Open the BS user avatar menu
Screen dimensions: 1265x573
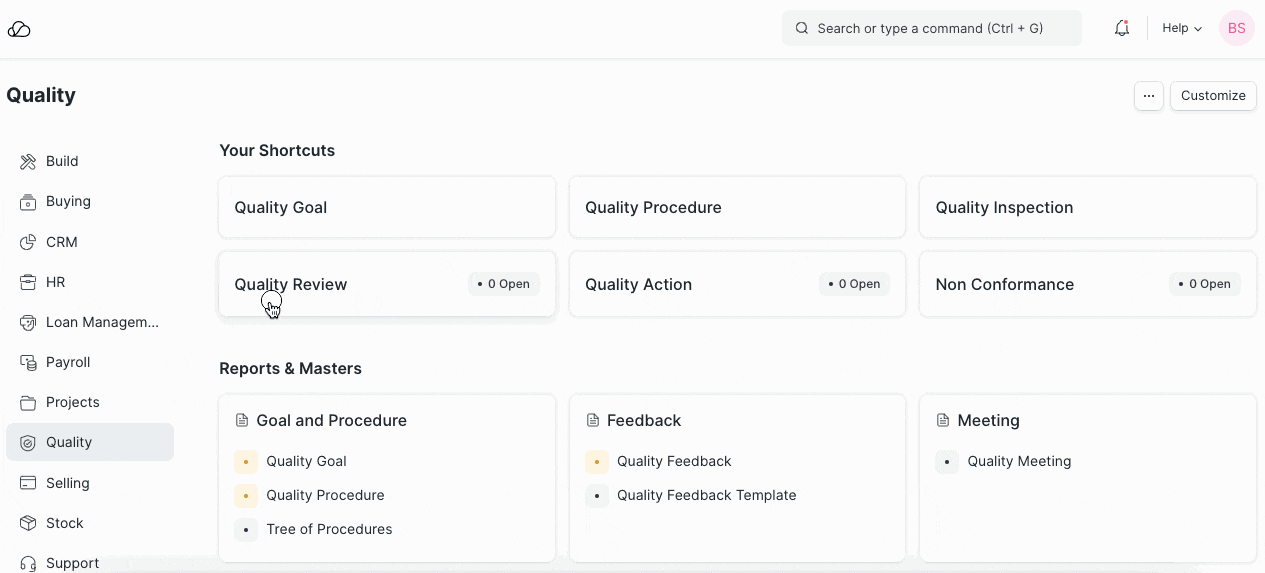pyautogui.click(x=1236, y=28)
